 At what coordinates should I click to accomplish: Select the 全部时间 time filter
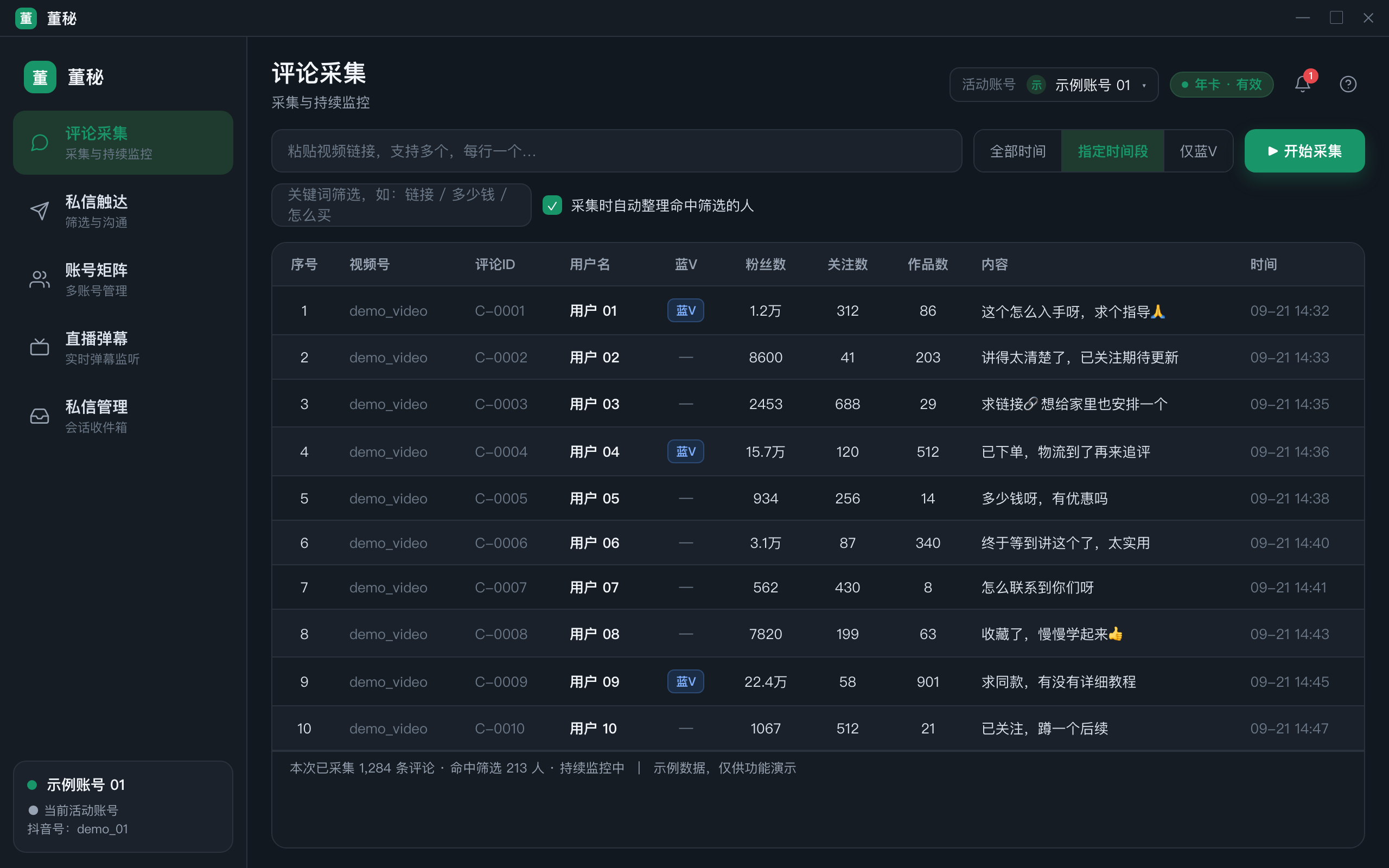coord(1018,151)
